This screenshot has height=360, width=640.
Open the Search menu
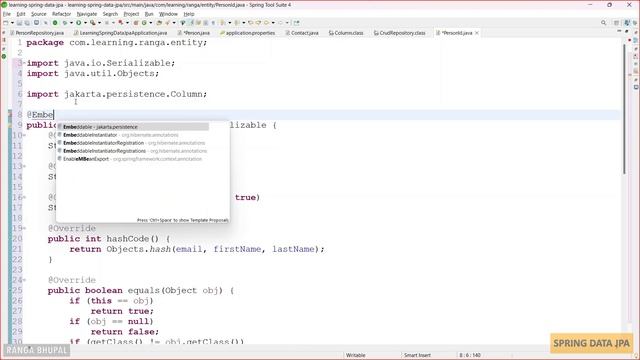tap(110, 14)
